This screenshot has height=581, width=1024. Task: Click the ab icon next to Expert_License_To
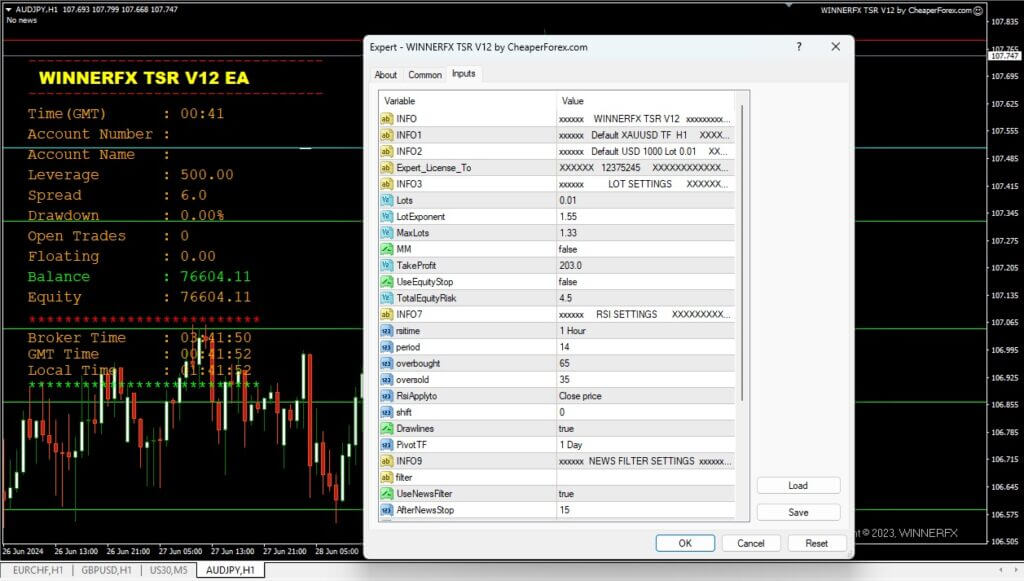(386, 167)
